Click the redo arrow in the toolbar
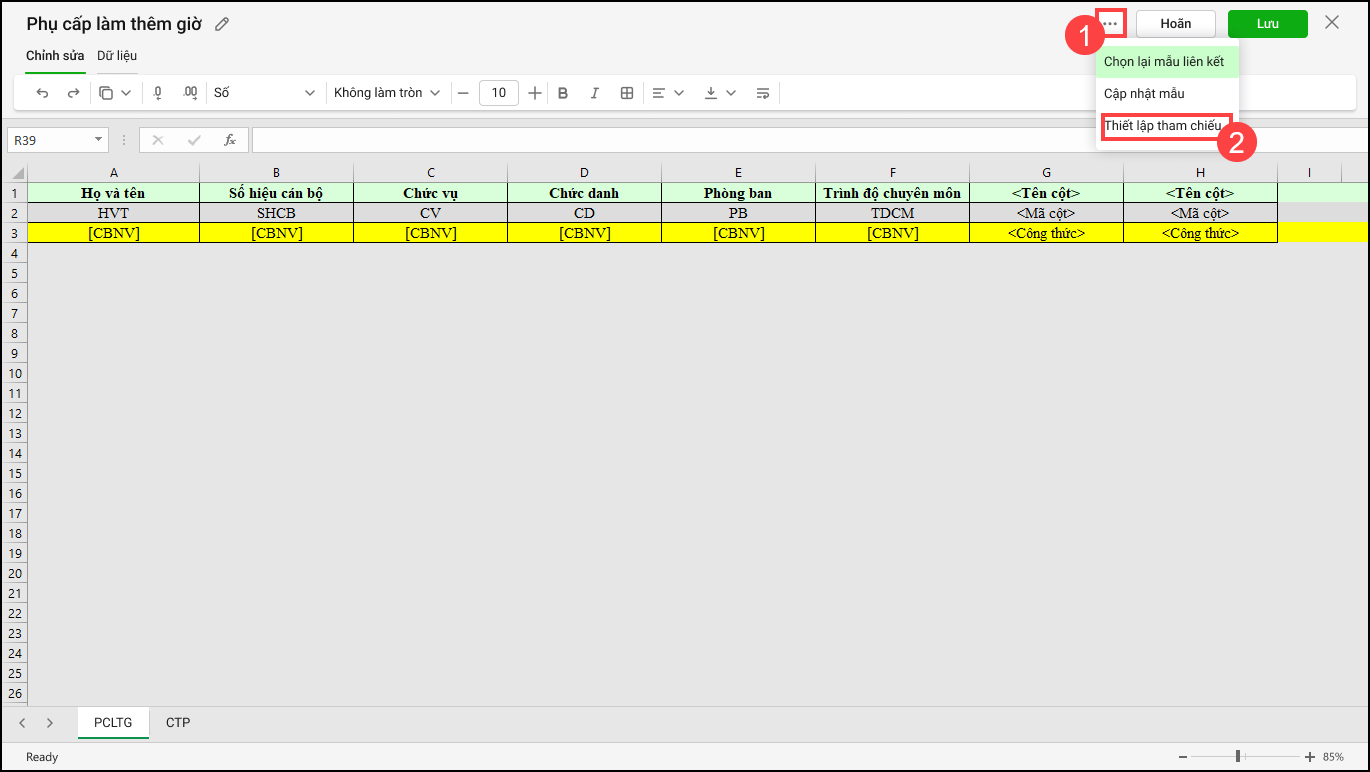1370x772 pixels. [73, 93]
